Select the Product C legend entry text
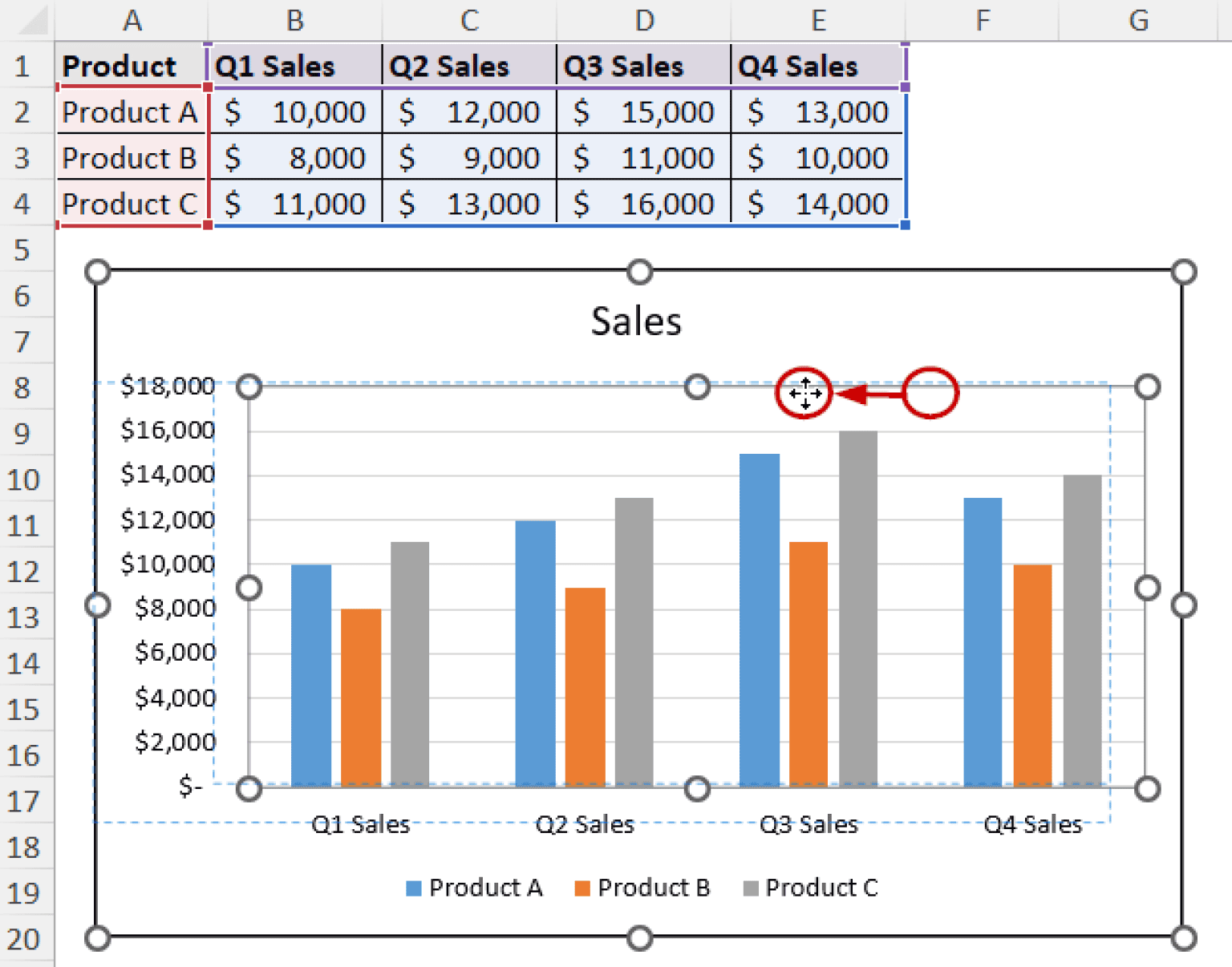 (x=822, y=888)
